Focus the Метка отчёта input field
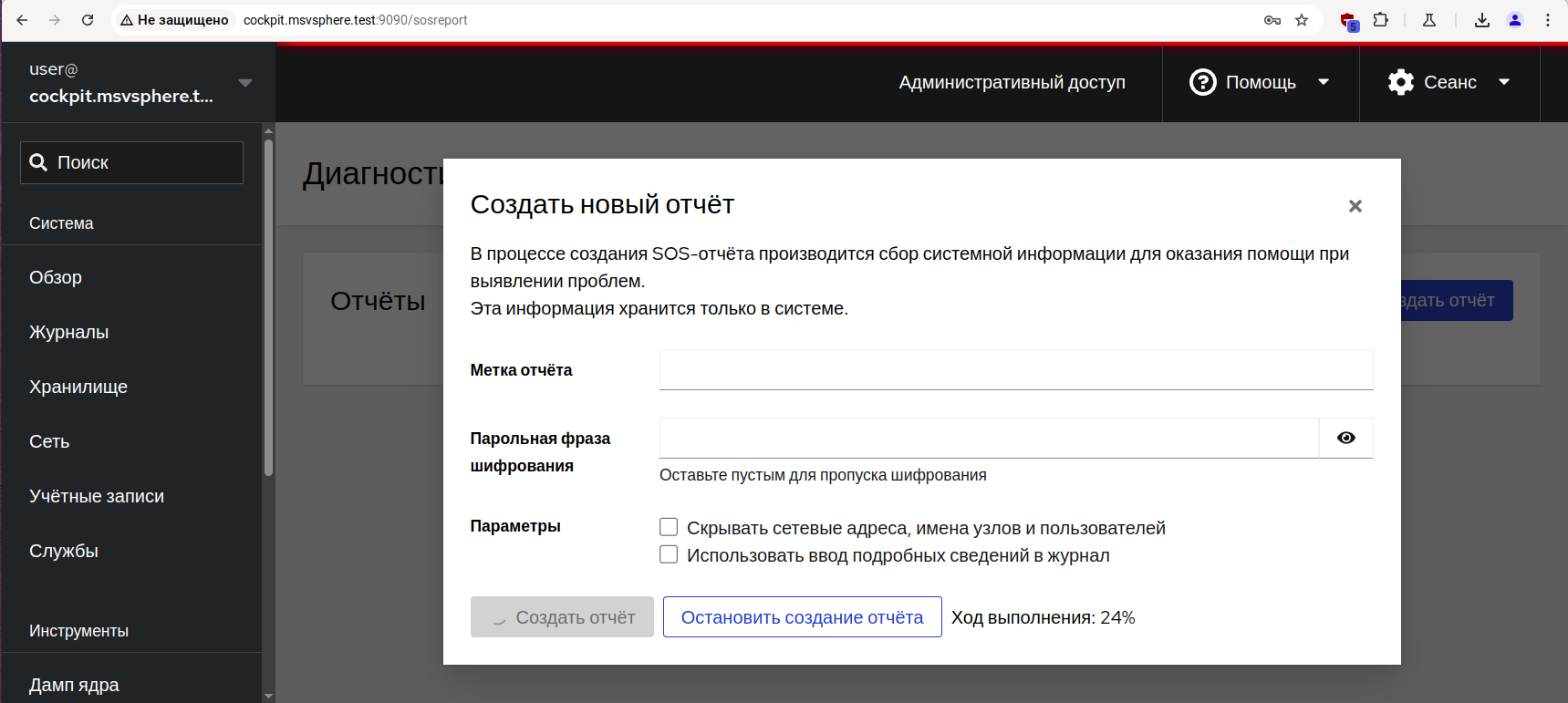1568x703 pixels. click(1015, 369)
